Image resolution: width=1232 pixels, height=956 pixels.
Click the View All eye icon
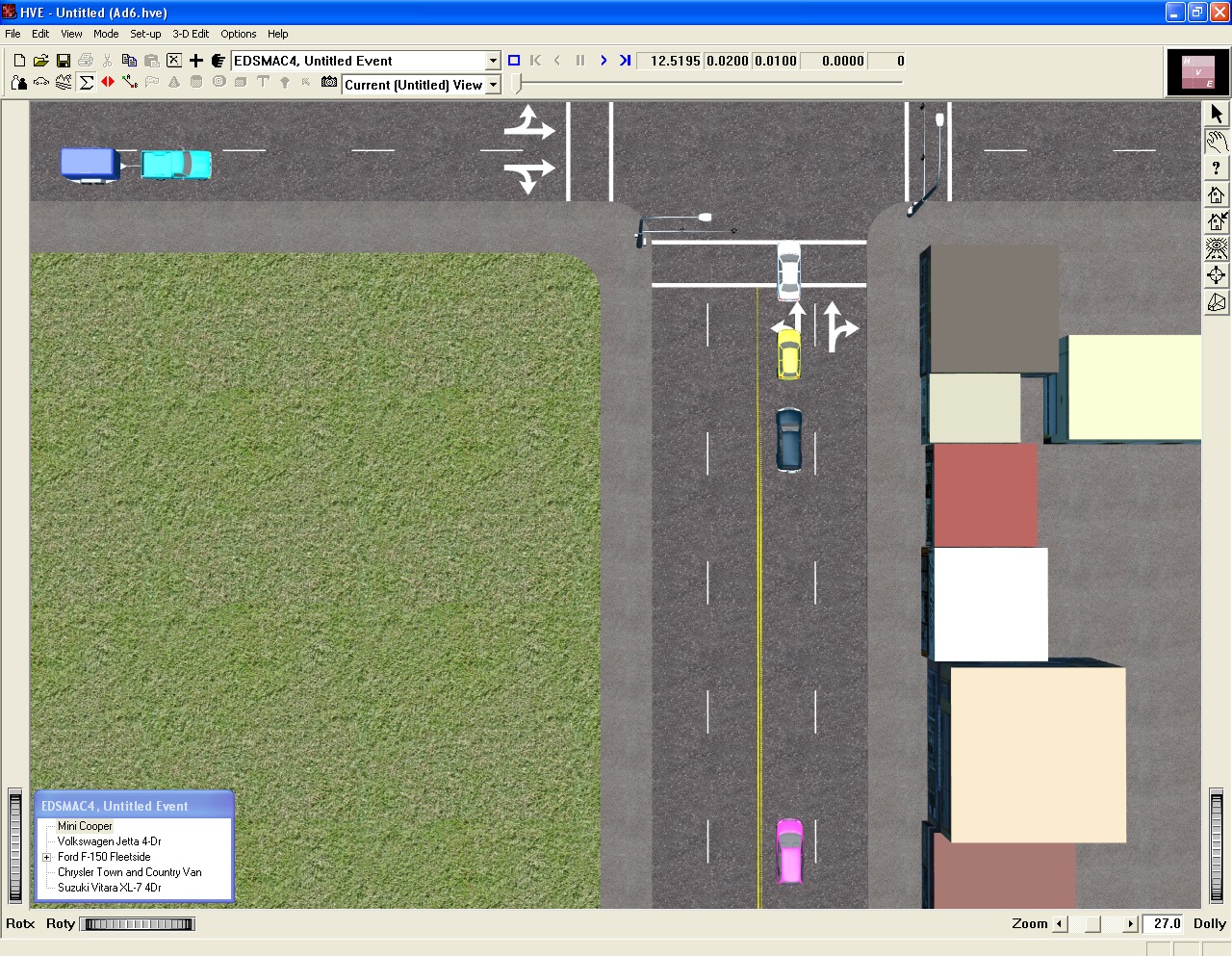click(1217, 248)
